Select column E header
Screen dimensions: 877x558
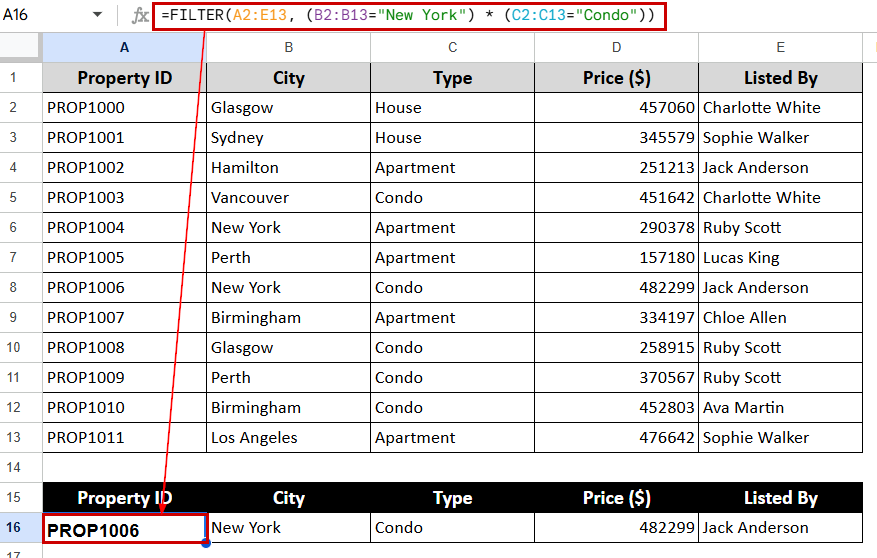point(780,48)
